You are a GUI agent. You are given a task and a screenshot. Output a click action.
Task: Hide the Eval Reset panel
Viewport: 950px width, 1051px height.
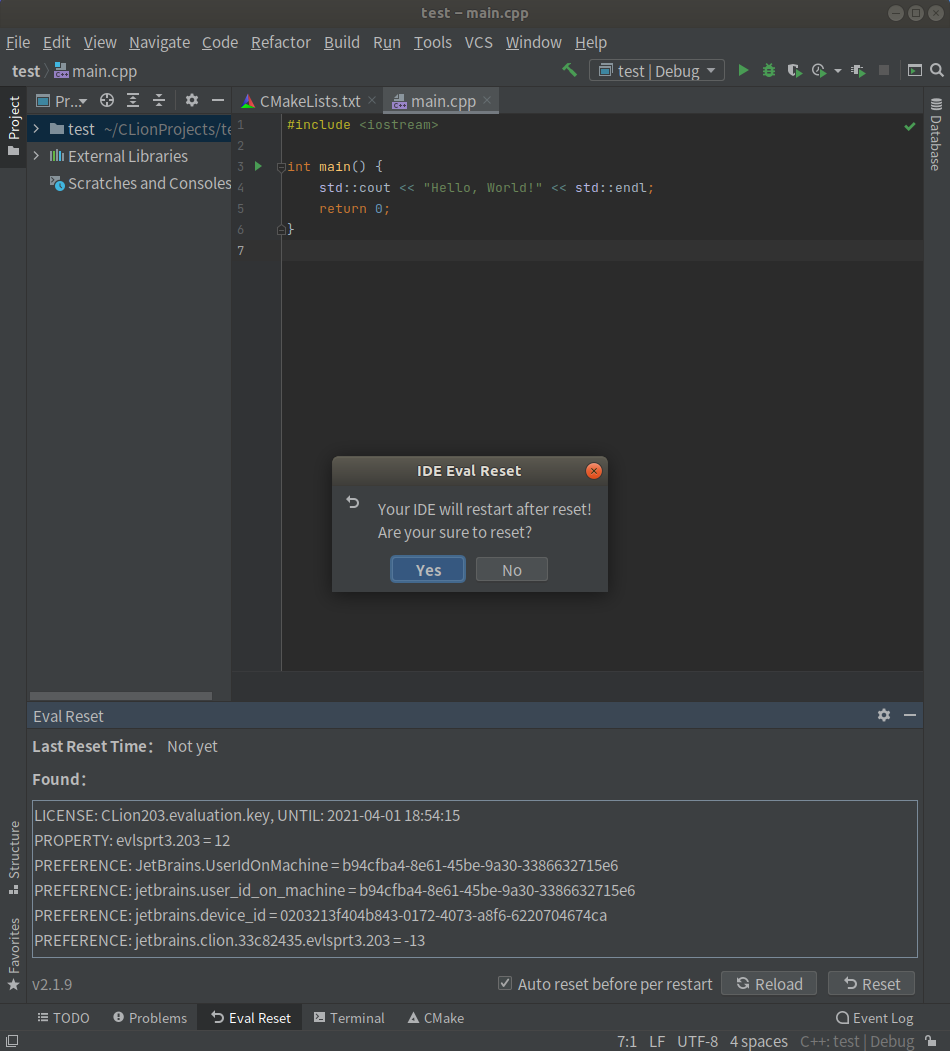coord(910,715)
